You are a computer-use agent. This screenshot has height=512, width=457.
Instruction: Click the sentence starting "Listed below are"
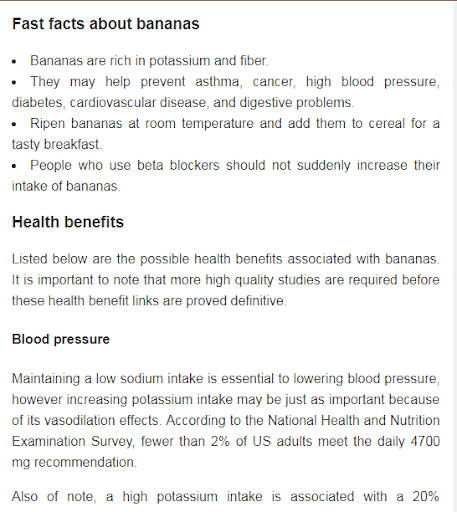(x=226, y=259)
